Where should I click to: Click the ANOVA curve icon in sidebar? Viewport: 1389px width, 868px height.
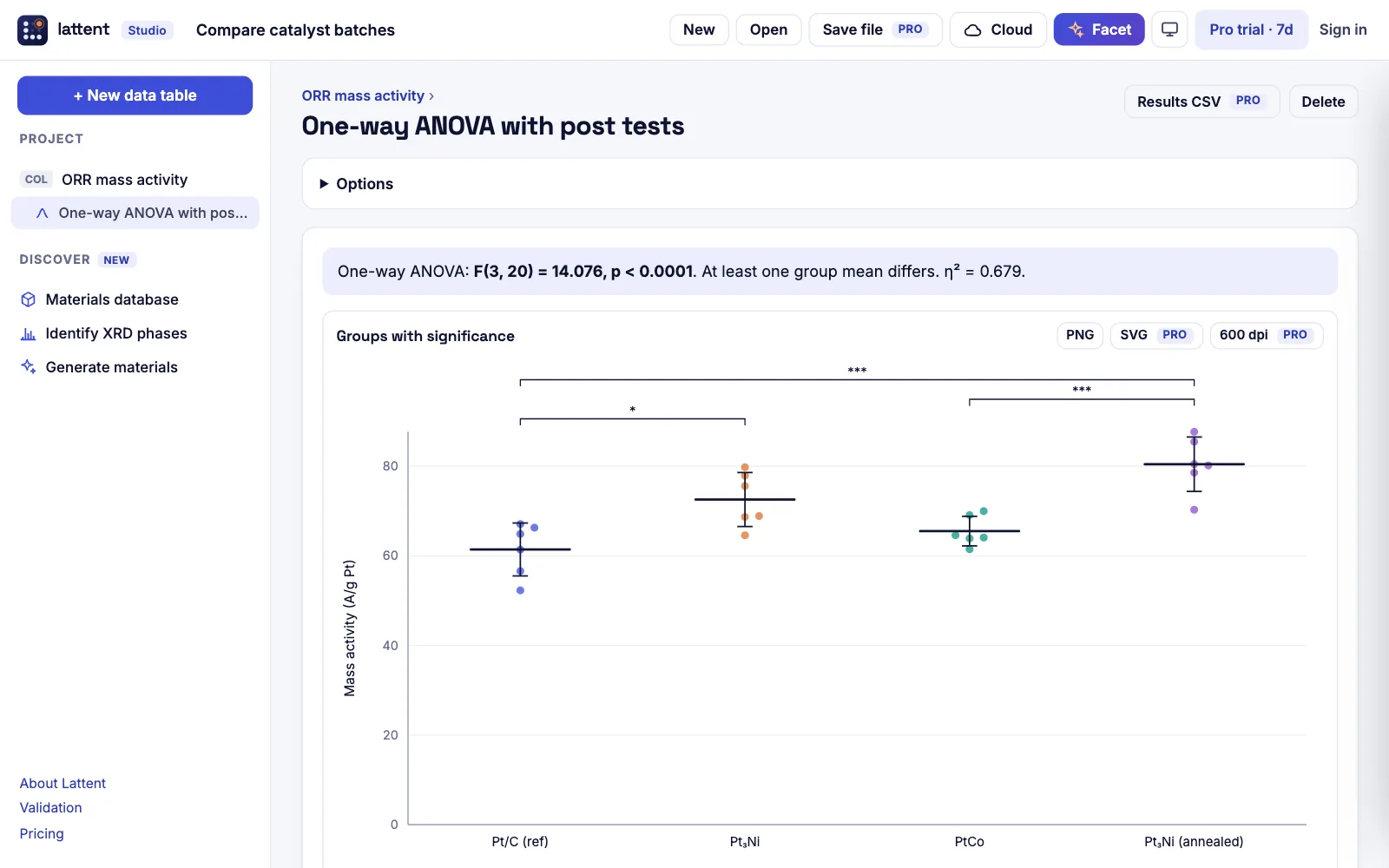click(42, 213)
